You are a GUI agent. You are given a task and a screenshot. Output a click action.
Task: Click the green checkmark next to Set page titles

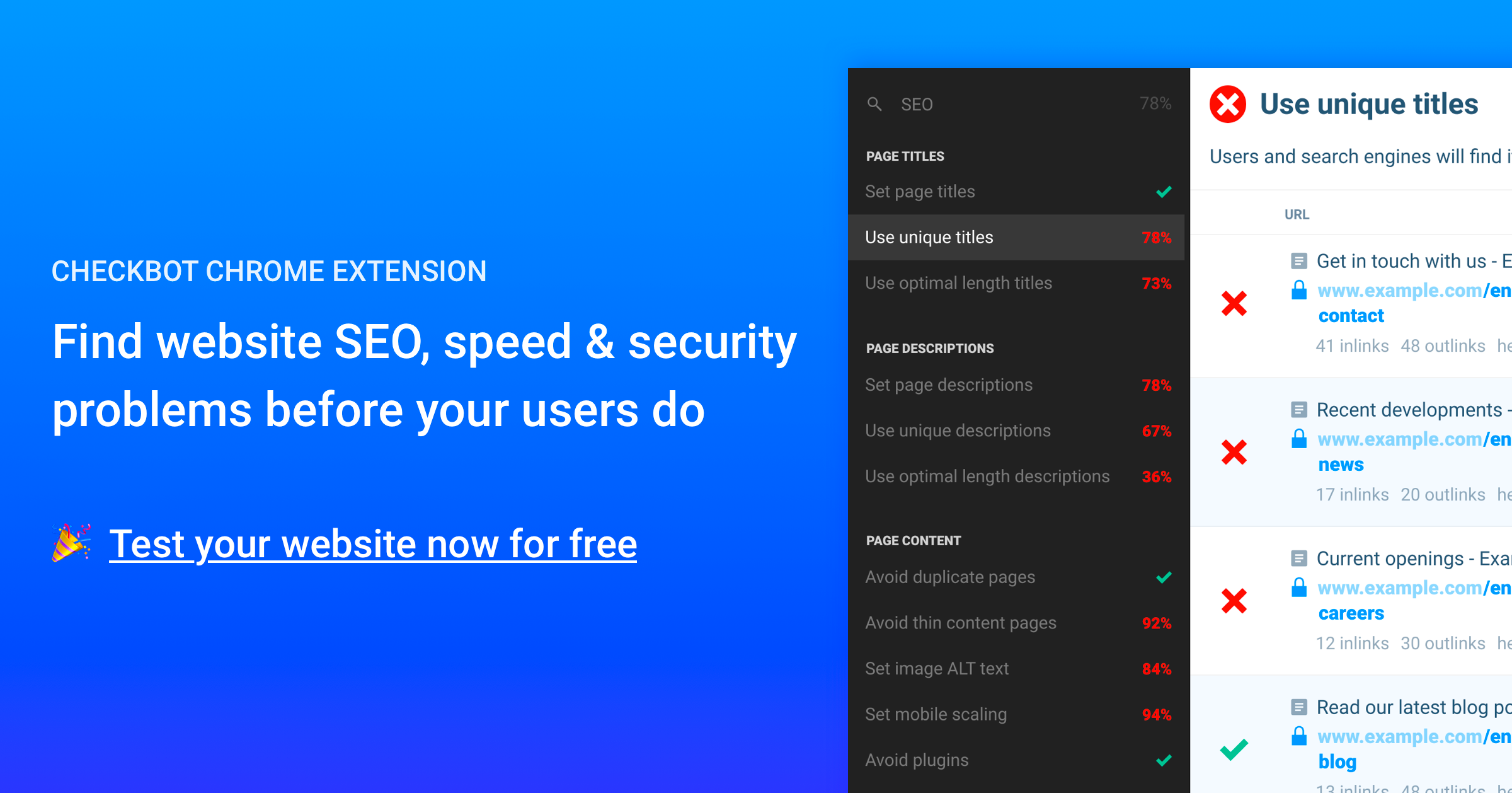point(1163,190)
